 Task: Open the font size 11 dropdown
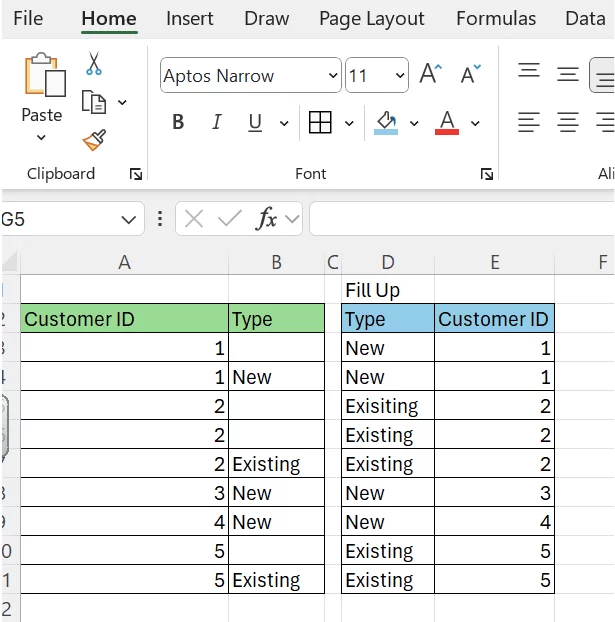[x=400, y=75]
